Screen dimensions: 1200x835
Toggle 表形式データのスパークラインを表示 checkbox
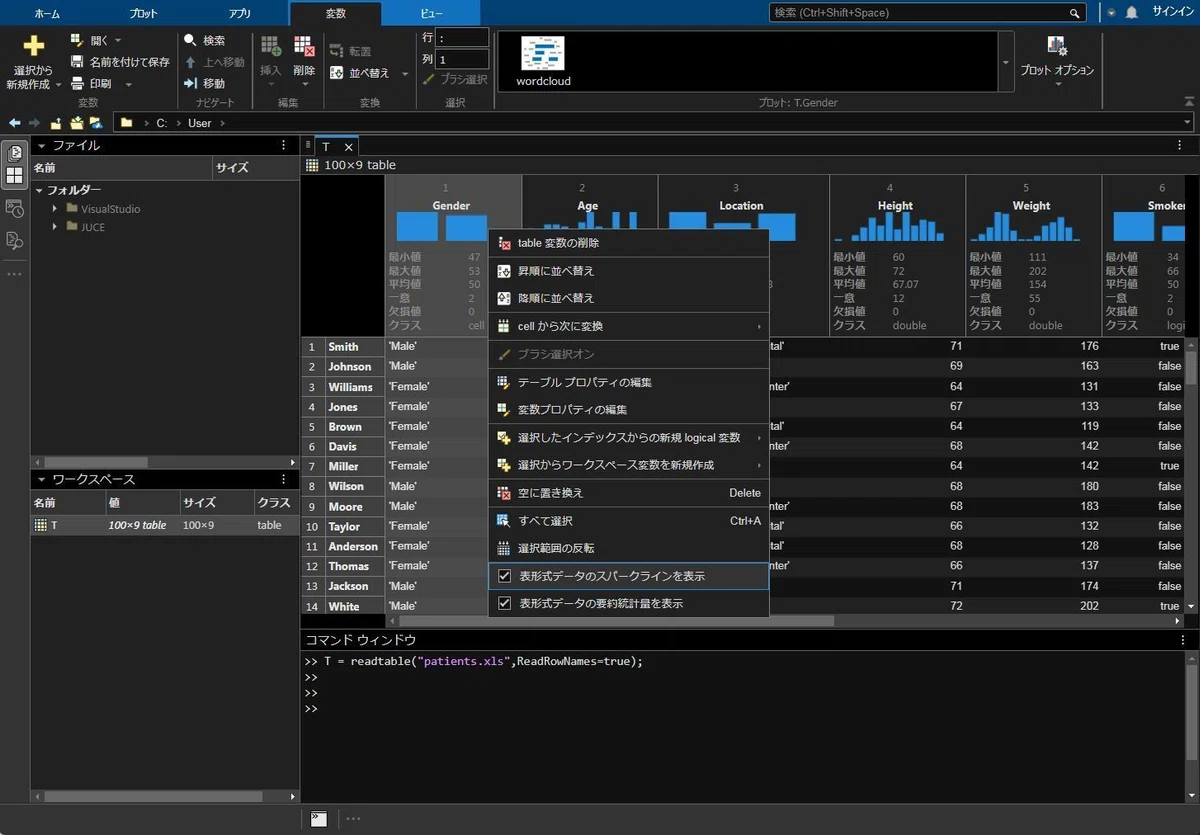coord(505,576)
